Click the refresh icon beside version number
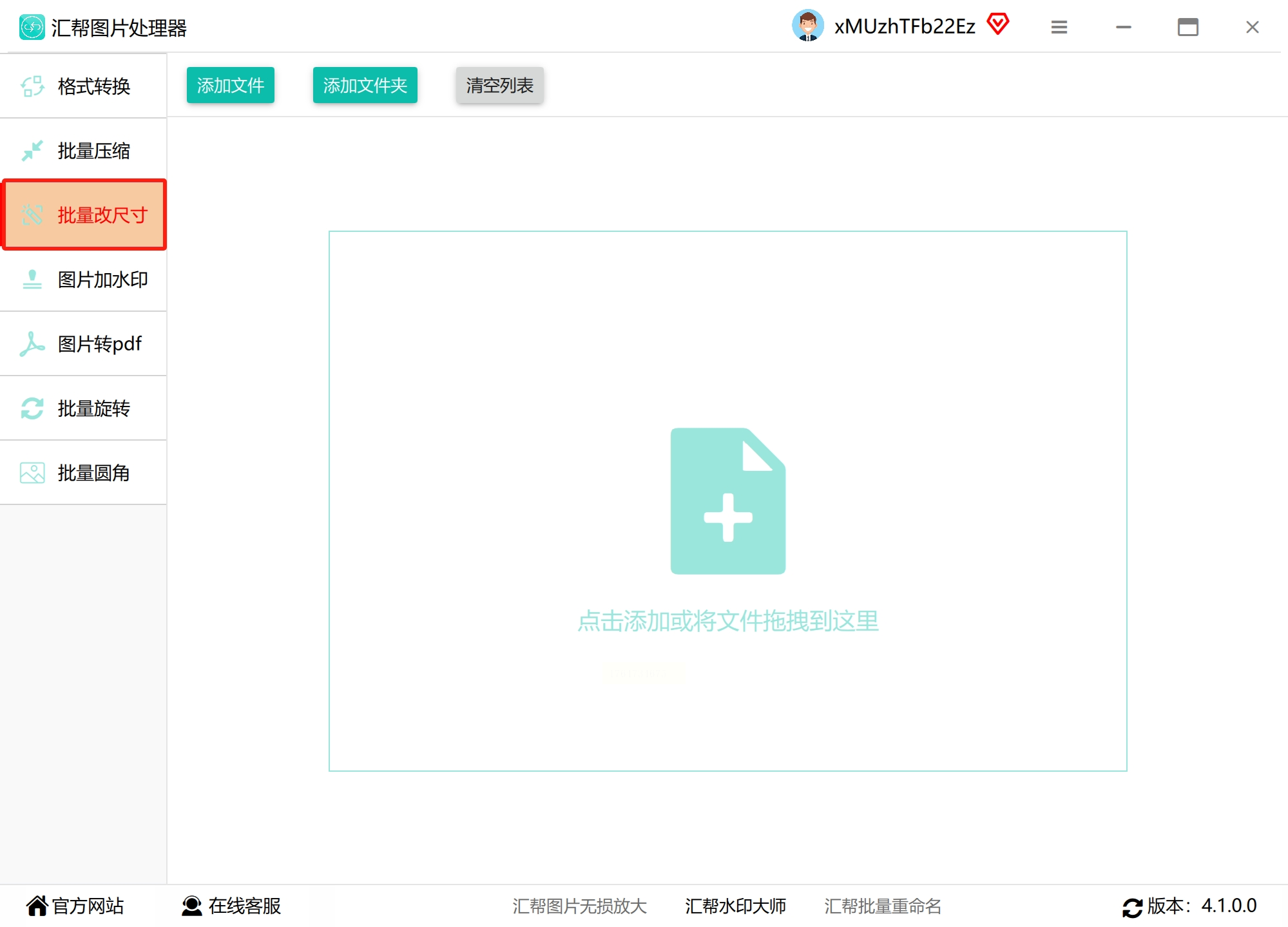Image resolution: width=1288 pixels, height=927 pixels. point(1131,907)
